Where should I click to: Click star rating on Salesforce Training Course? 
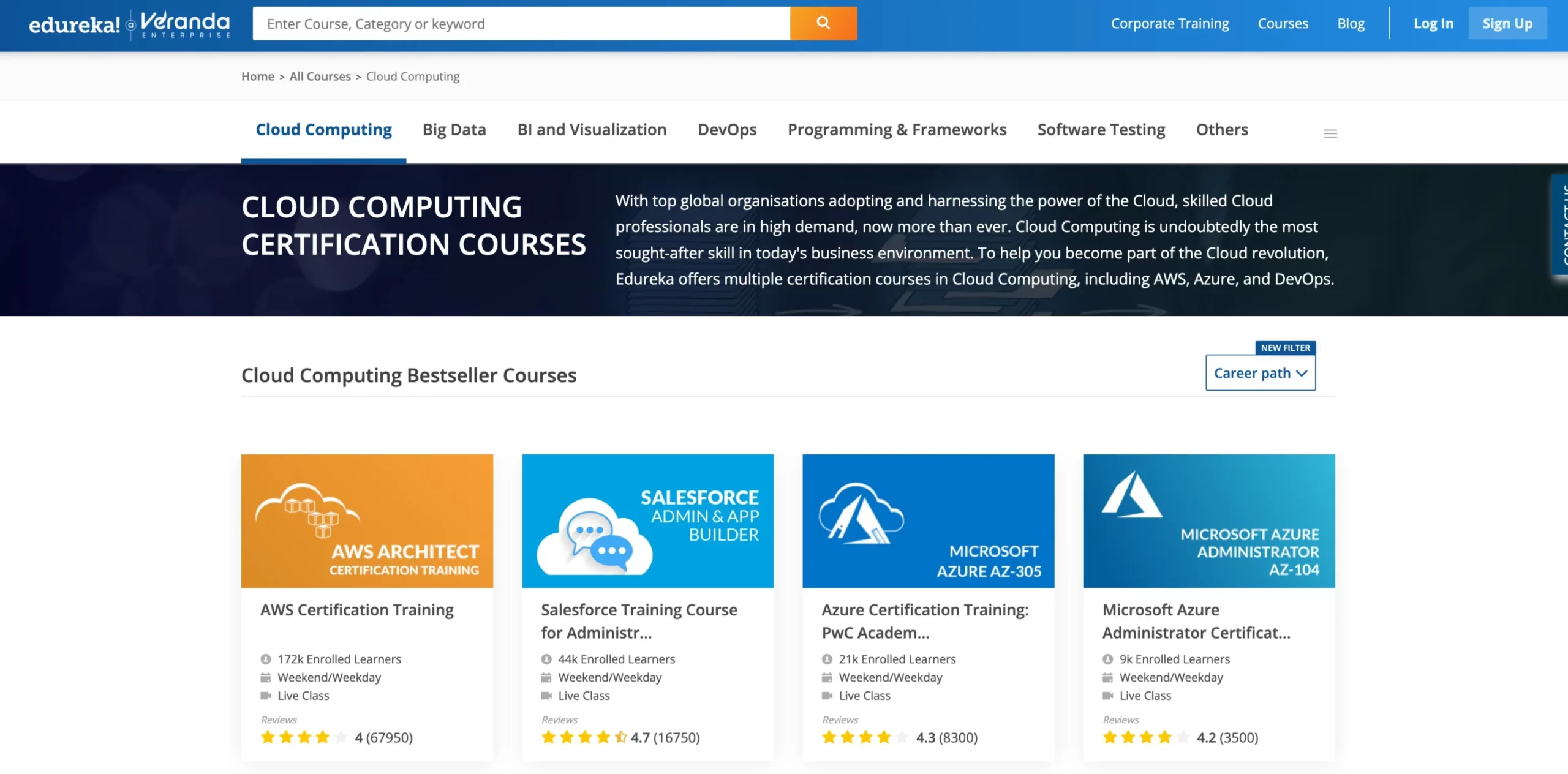[584, 737]
